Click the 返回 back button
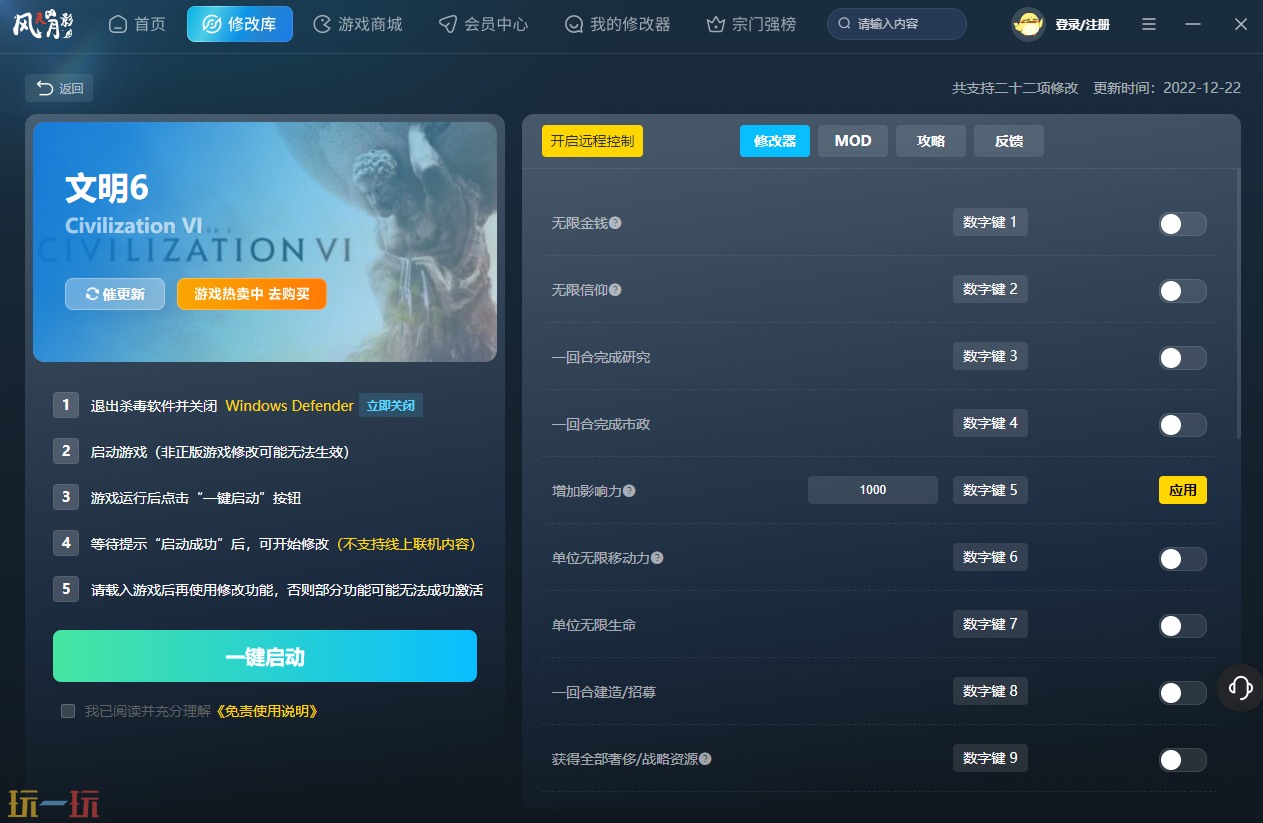 (x=59, y=88)
